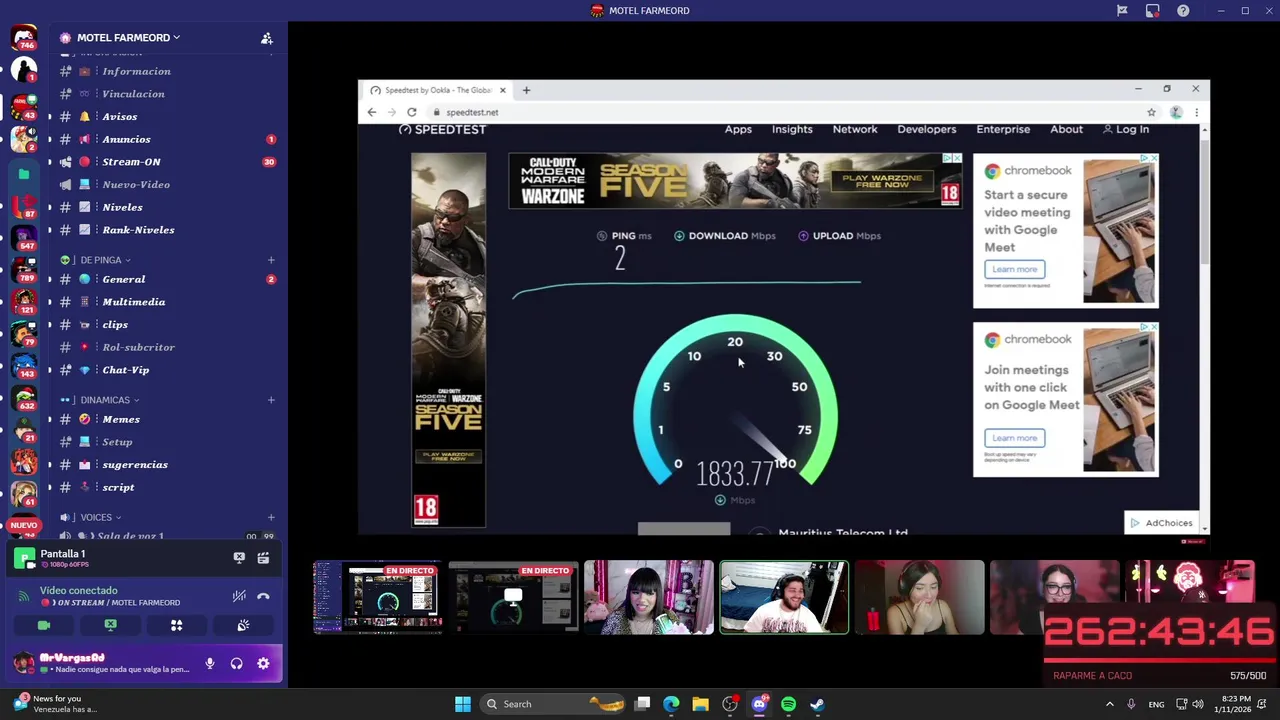The width and height of the screenshot is (1280, 720).
Task: Select the server icon at the top of the server list
Action: click(x=24, y=38)
